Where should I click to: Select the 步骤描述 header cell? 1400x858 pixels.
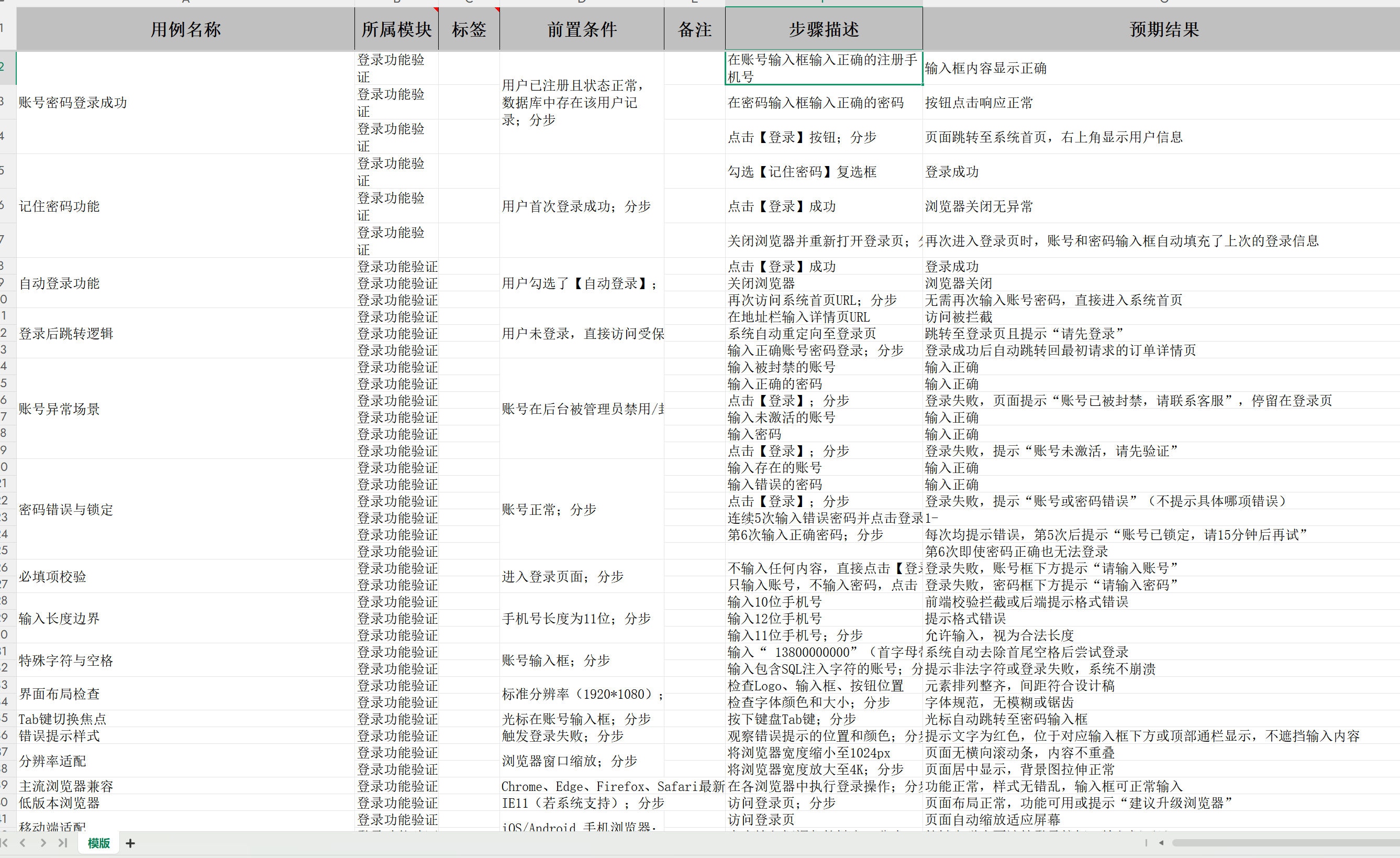click(824, 29)
